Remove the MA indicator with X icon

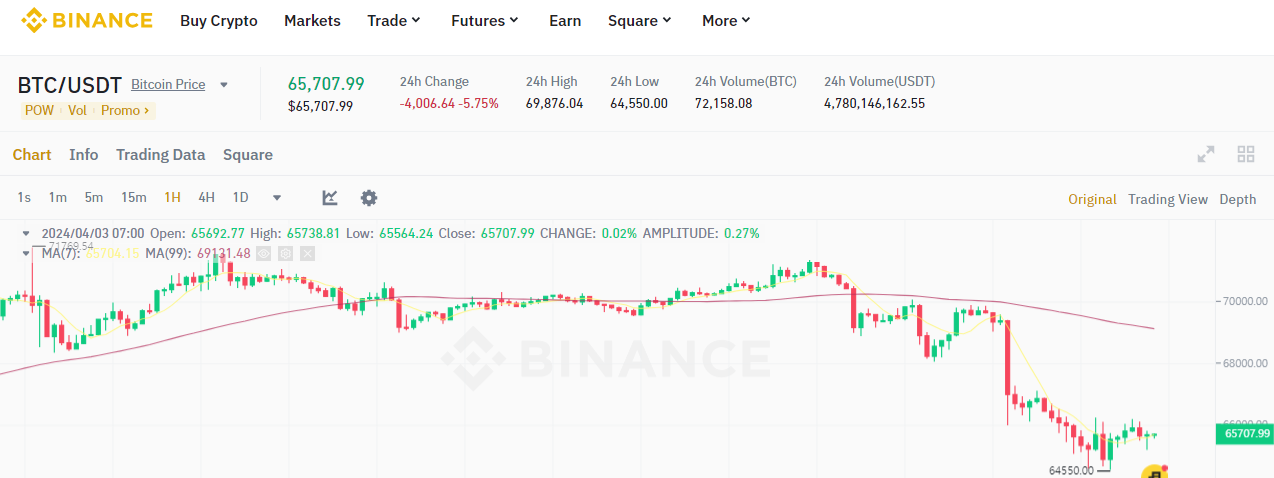tap(307, 254)
